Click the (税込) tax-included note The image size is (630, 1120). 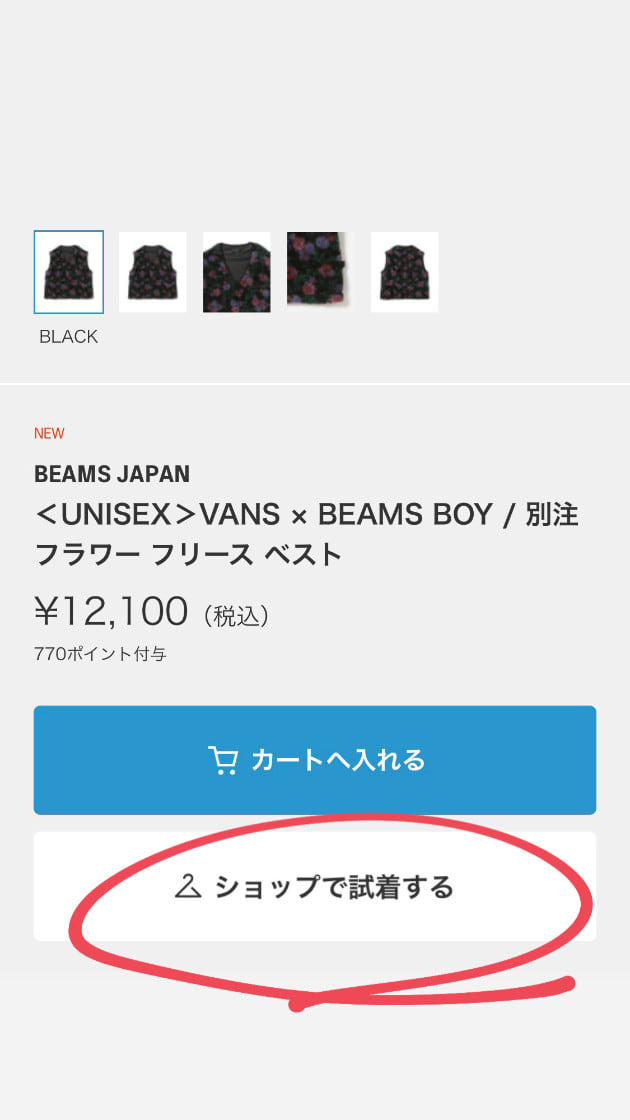[x=236, y=615]
